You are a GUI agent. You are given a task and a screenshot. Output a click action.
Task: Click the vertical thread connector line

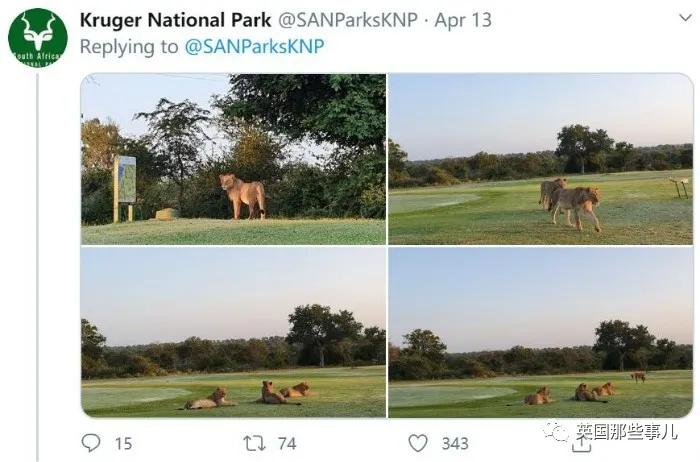pos(38,267)
